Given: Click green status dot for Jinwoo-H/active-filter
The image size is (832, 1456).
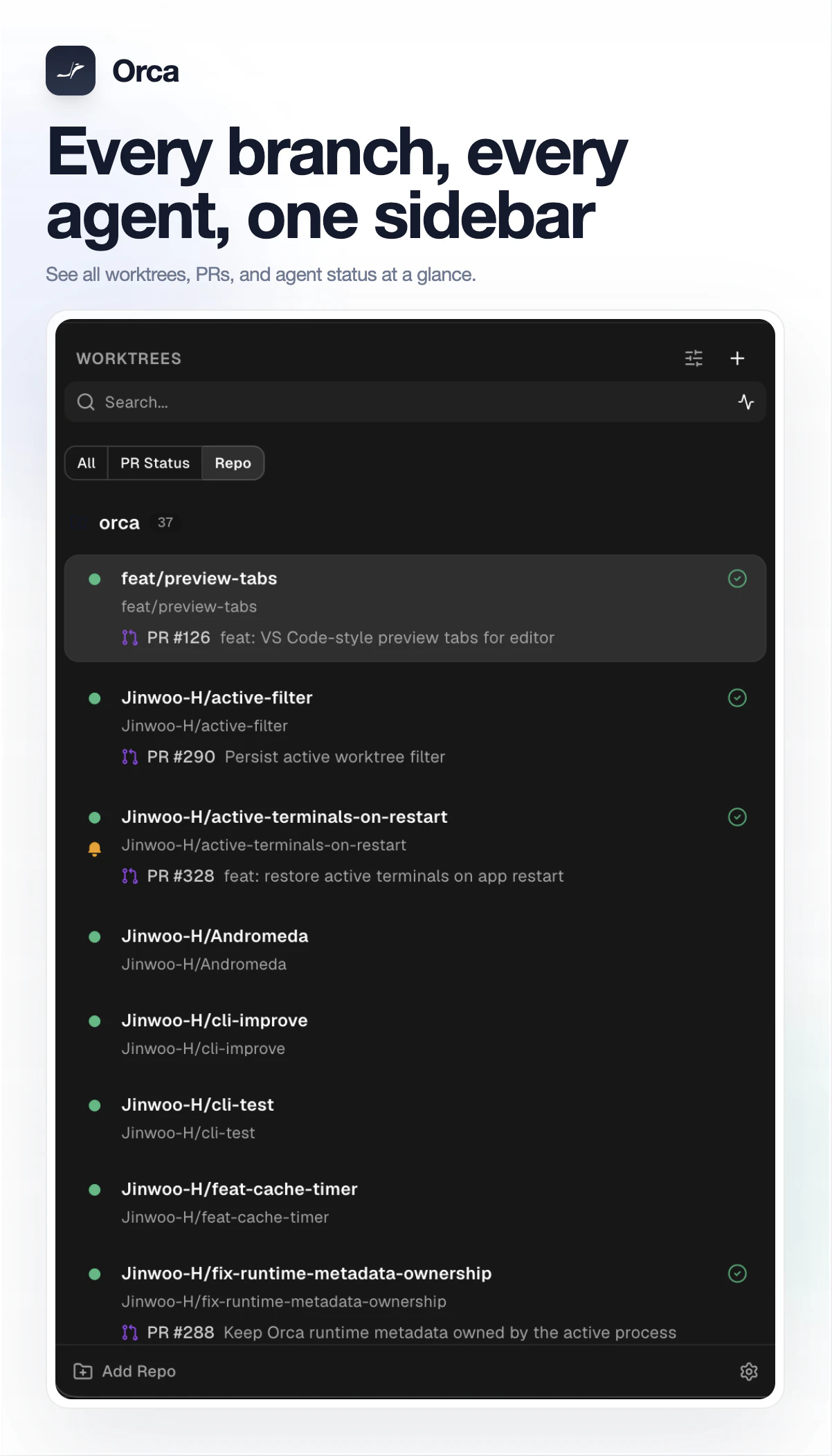Looking at the screenshot, I should (95, 698).
